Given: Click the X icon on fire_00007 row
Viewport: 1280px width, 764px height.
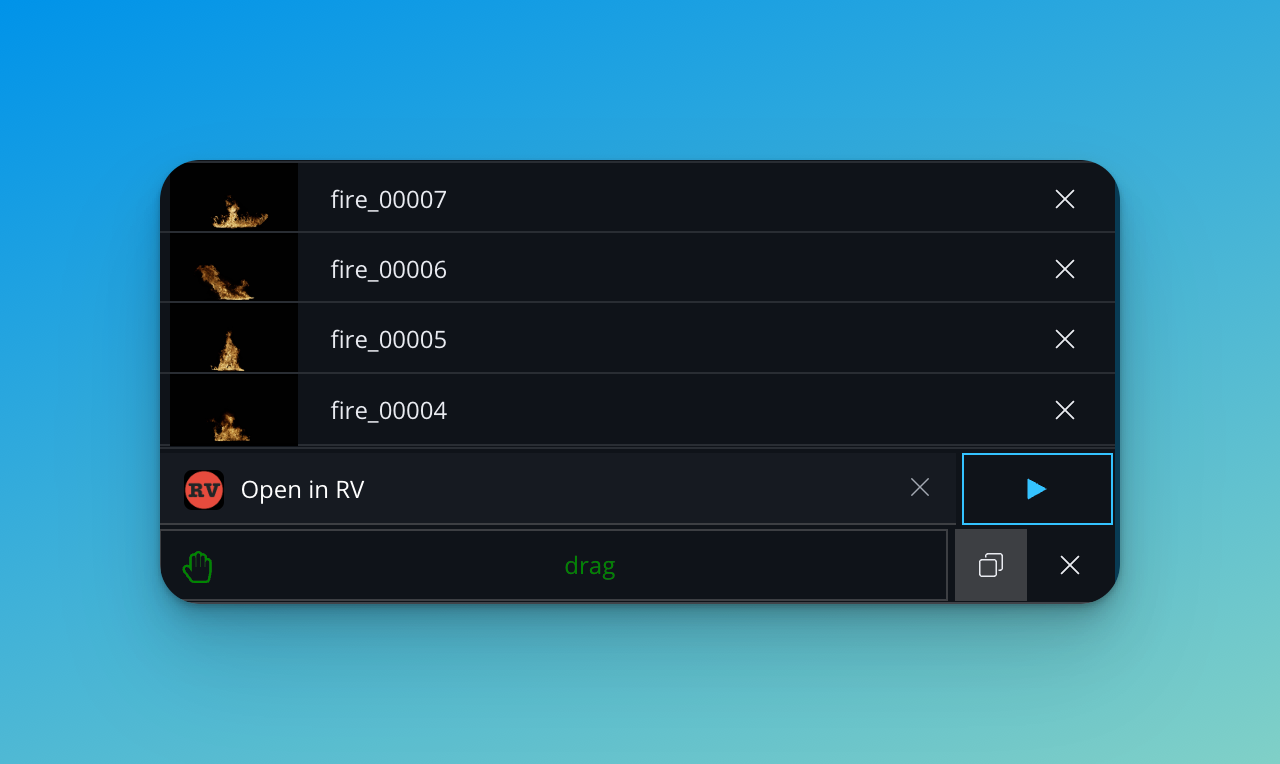Looking at the screenshot, I should [1064, 199].
